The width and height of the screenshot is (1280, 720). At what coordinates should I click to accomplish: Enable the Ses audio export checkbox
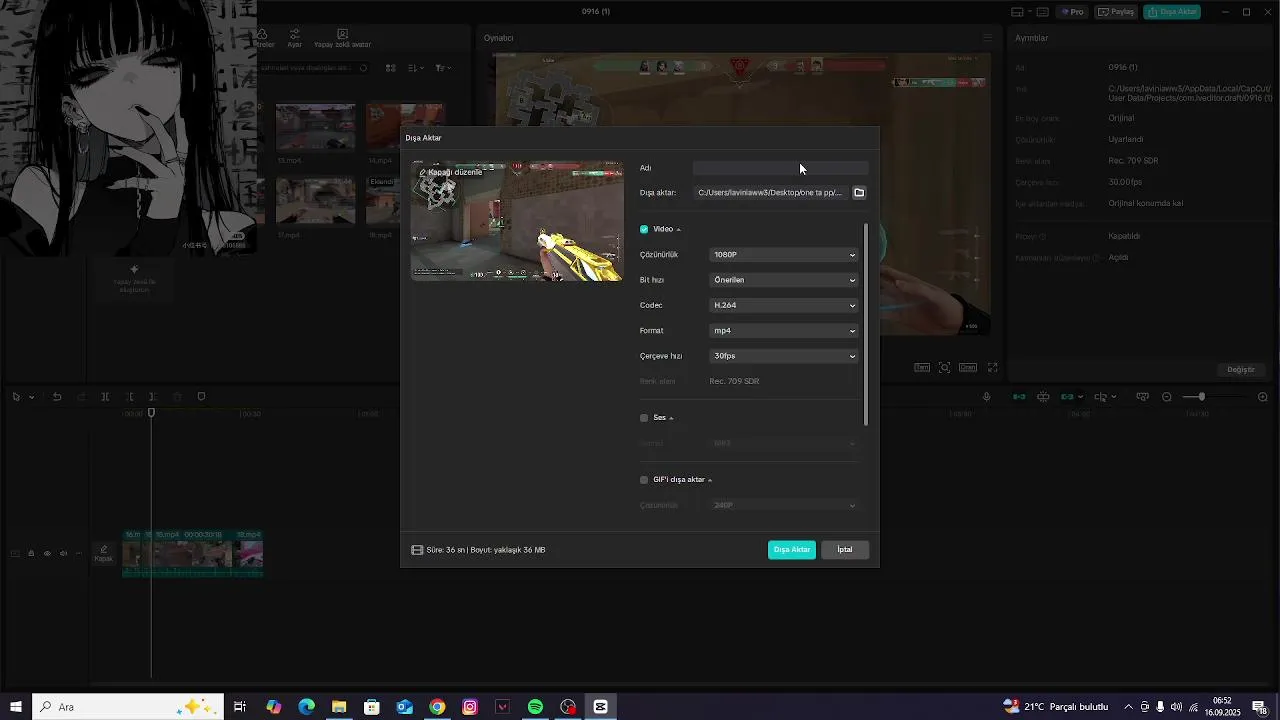pos(644,418)
